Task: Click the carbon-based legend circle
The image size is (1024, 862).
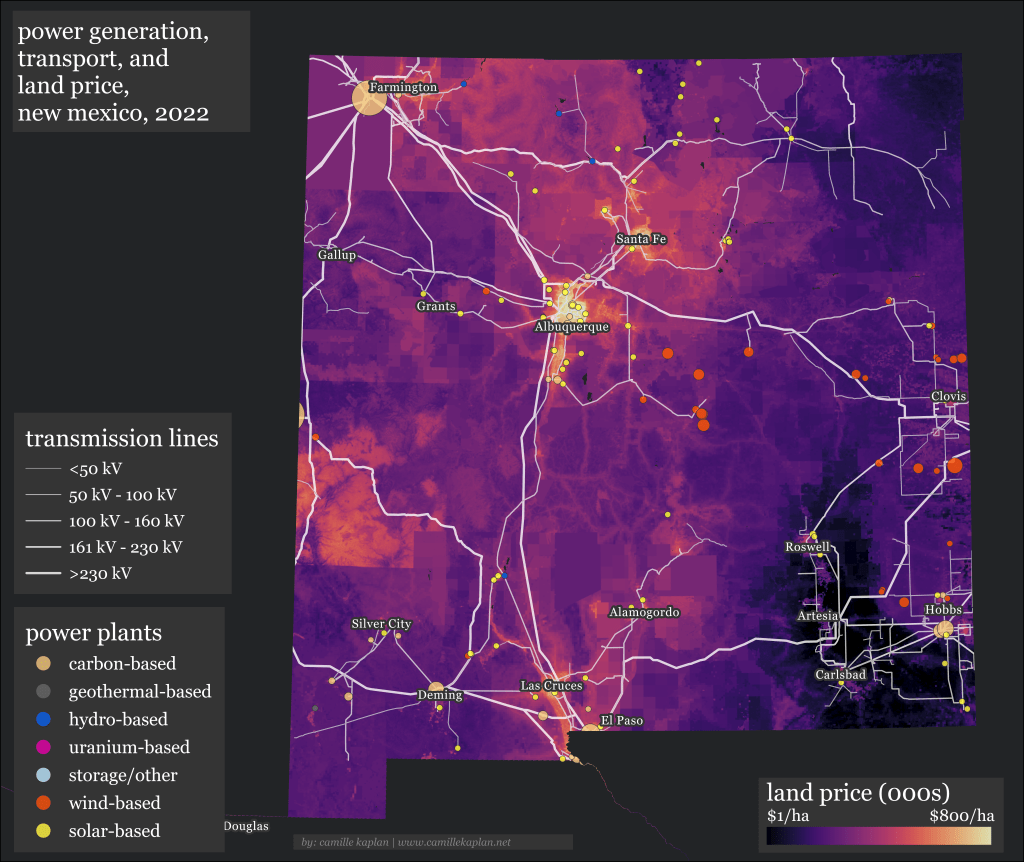Action: pos(42,664)
